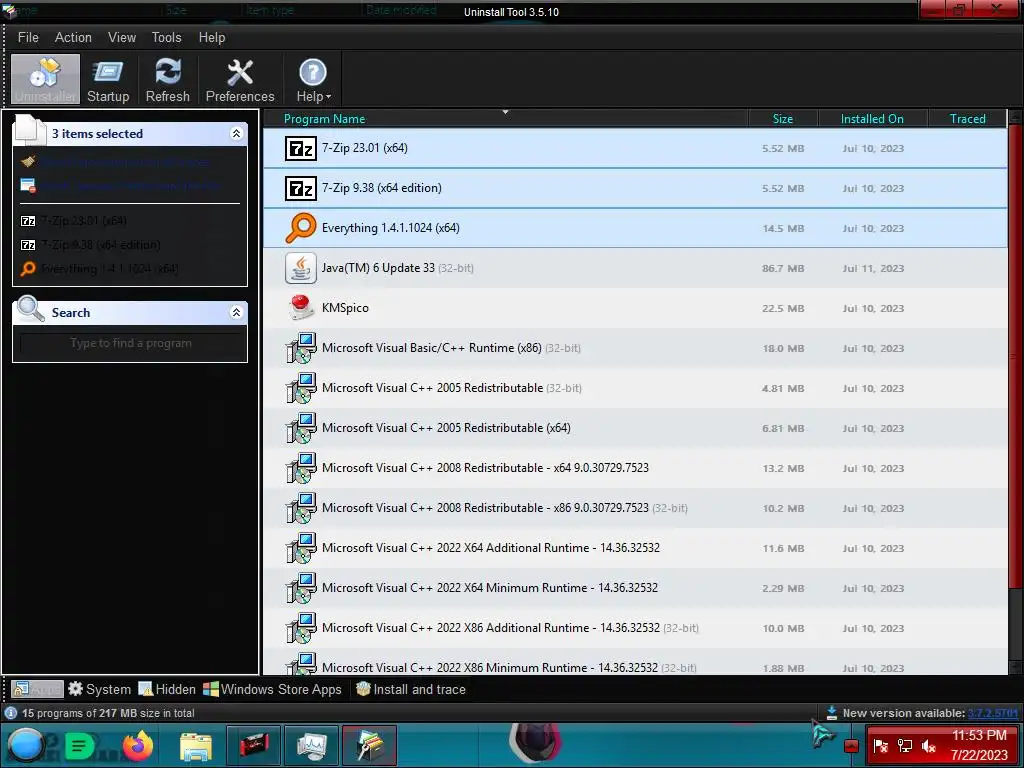Click the muted volume tray icon

(x=928, y=746)
